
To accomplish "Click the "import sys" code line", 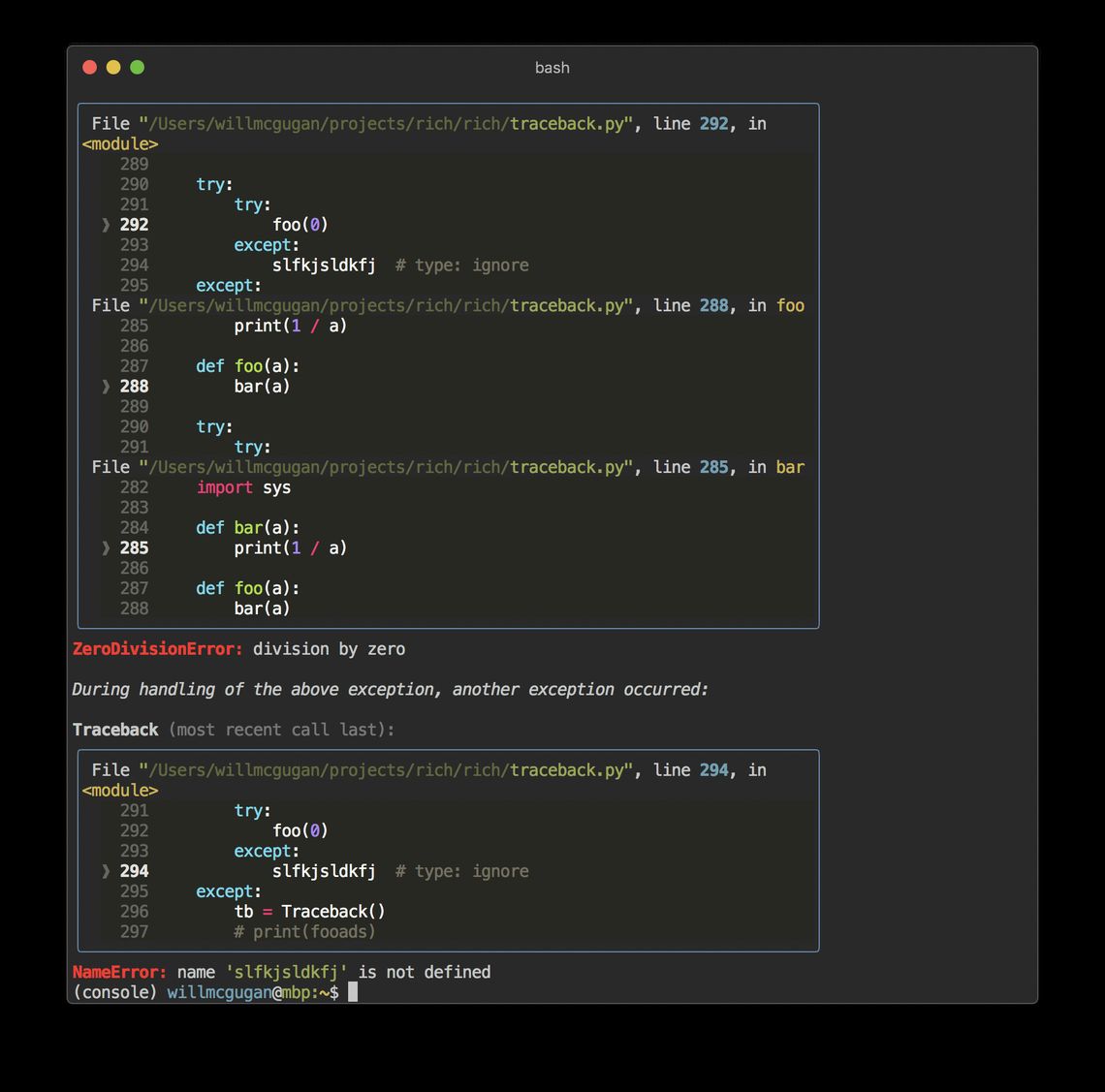I will click(x=243, y=487).
